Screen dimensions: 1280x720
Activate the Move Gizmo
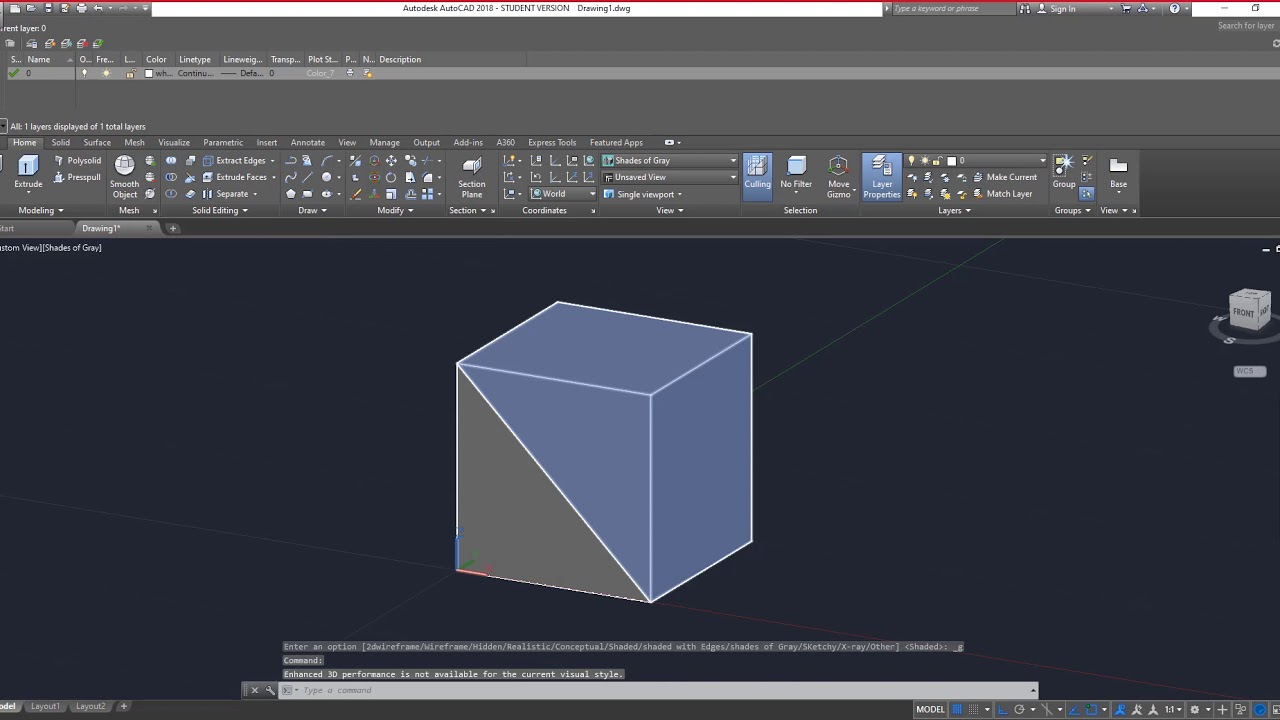pyautogui.click(x=838, y=177)
